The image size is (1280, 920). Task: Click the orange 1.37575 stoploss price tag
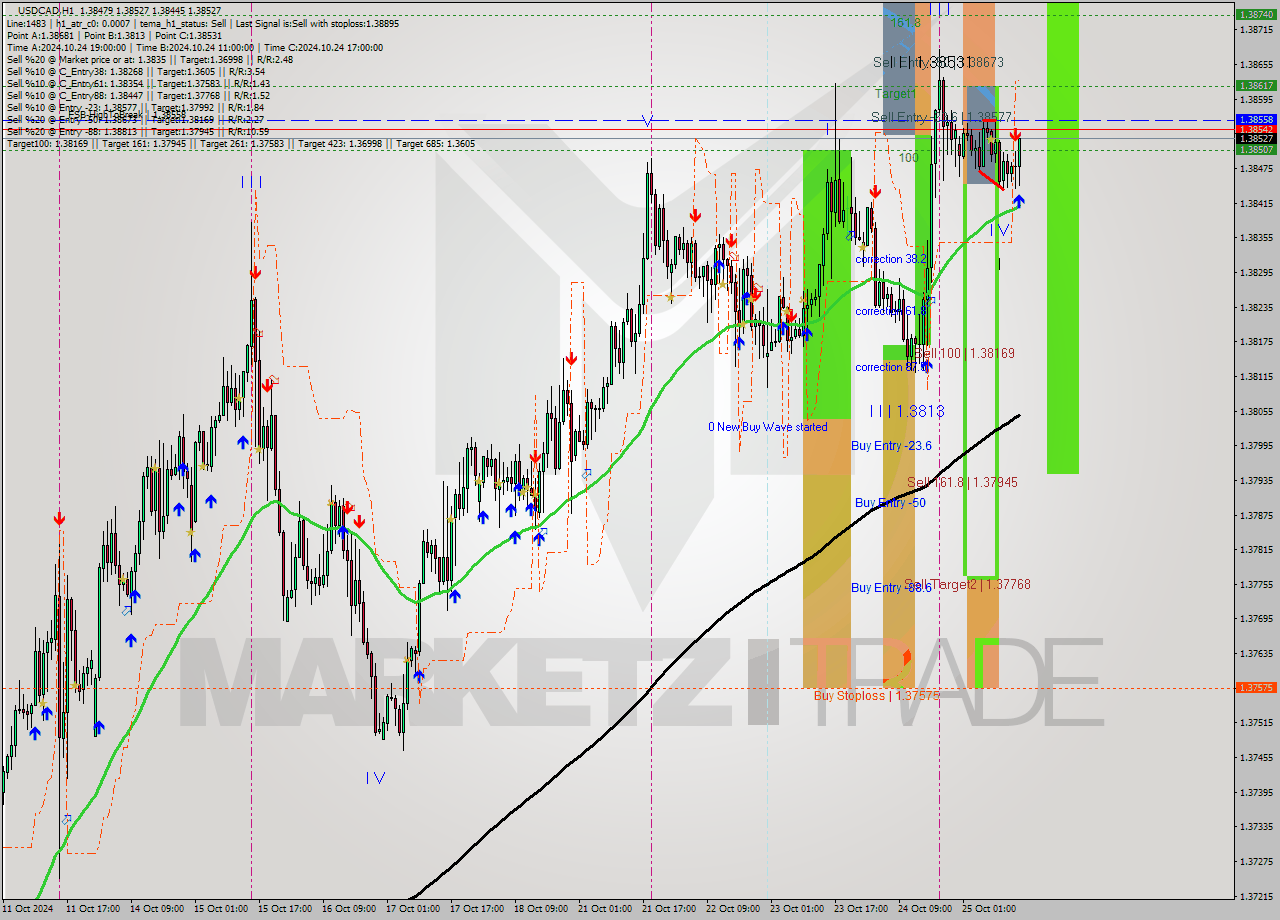1254,687
